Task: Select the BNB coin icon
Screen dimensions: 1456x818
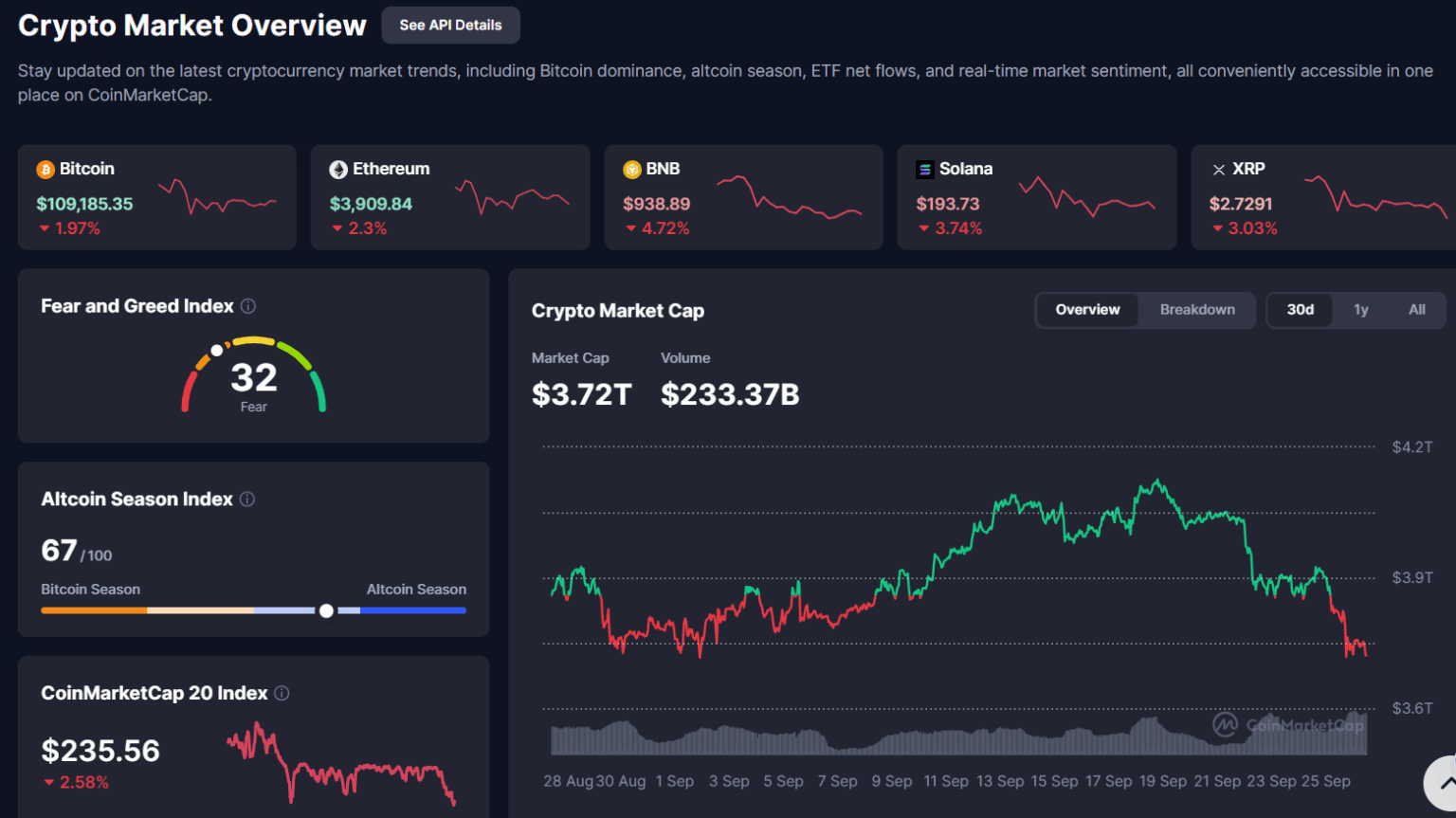Action: pyautogui.click(x=631, y=169)
